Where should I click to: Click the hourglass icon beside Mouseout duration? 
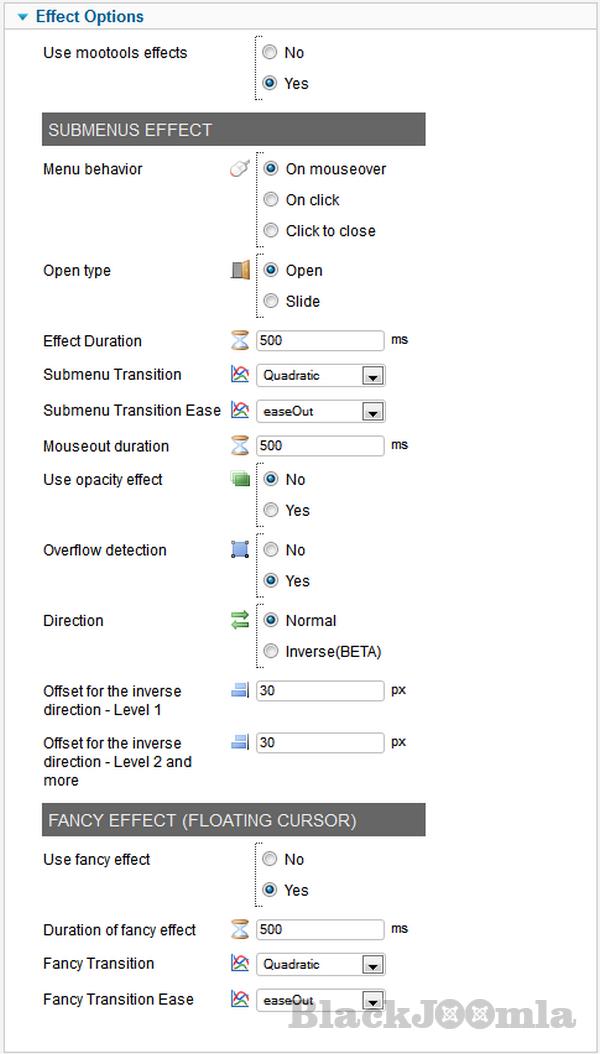tap(240, 446)
